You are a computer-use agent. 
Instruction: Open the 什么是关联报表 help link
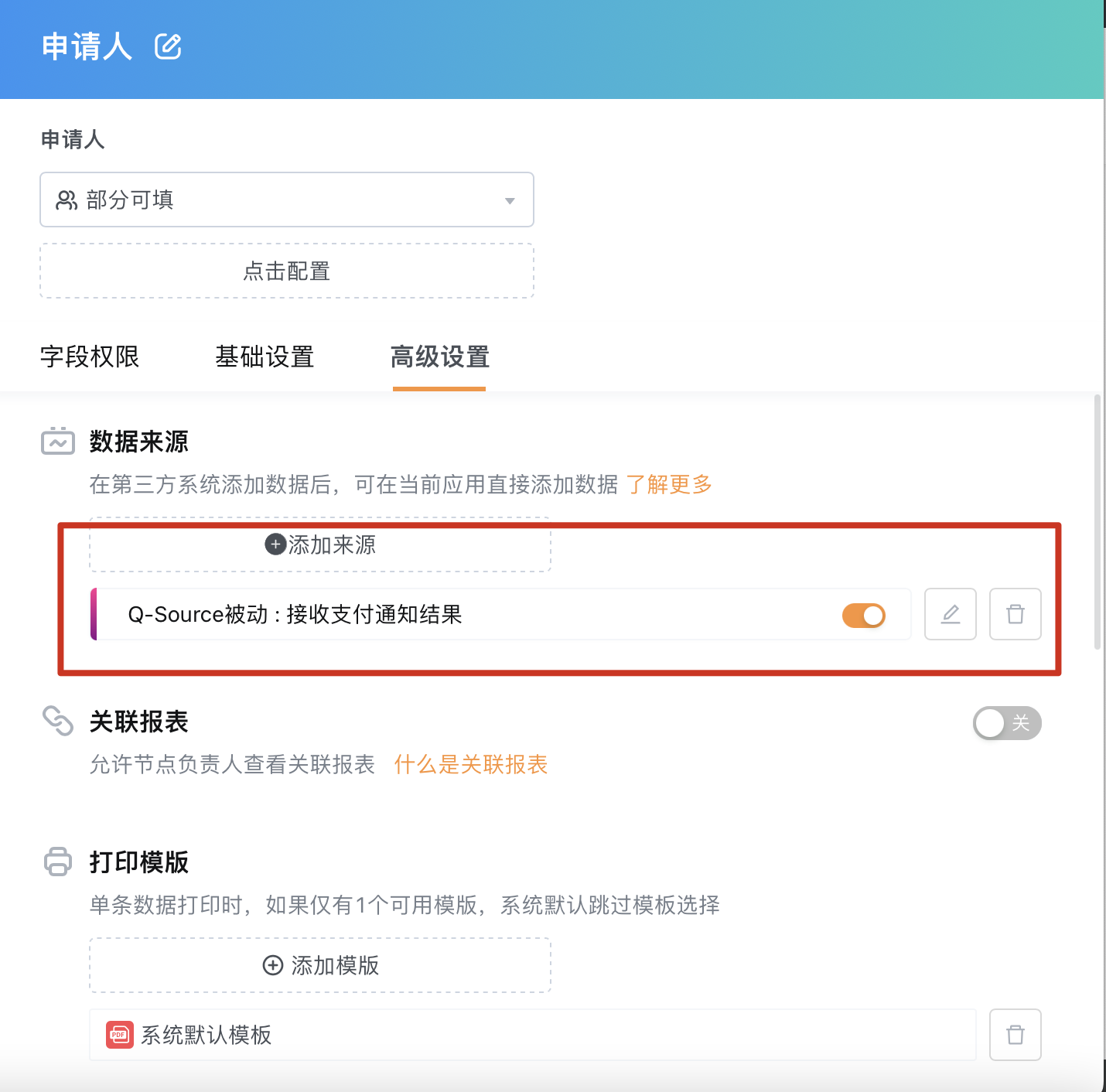click(x=471, y=765)
